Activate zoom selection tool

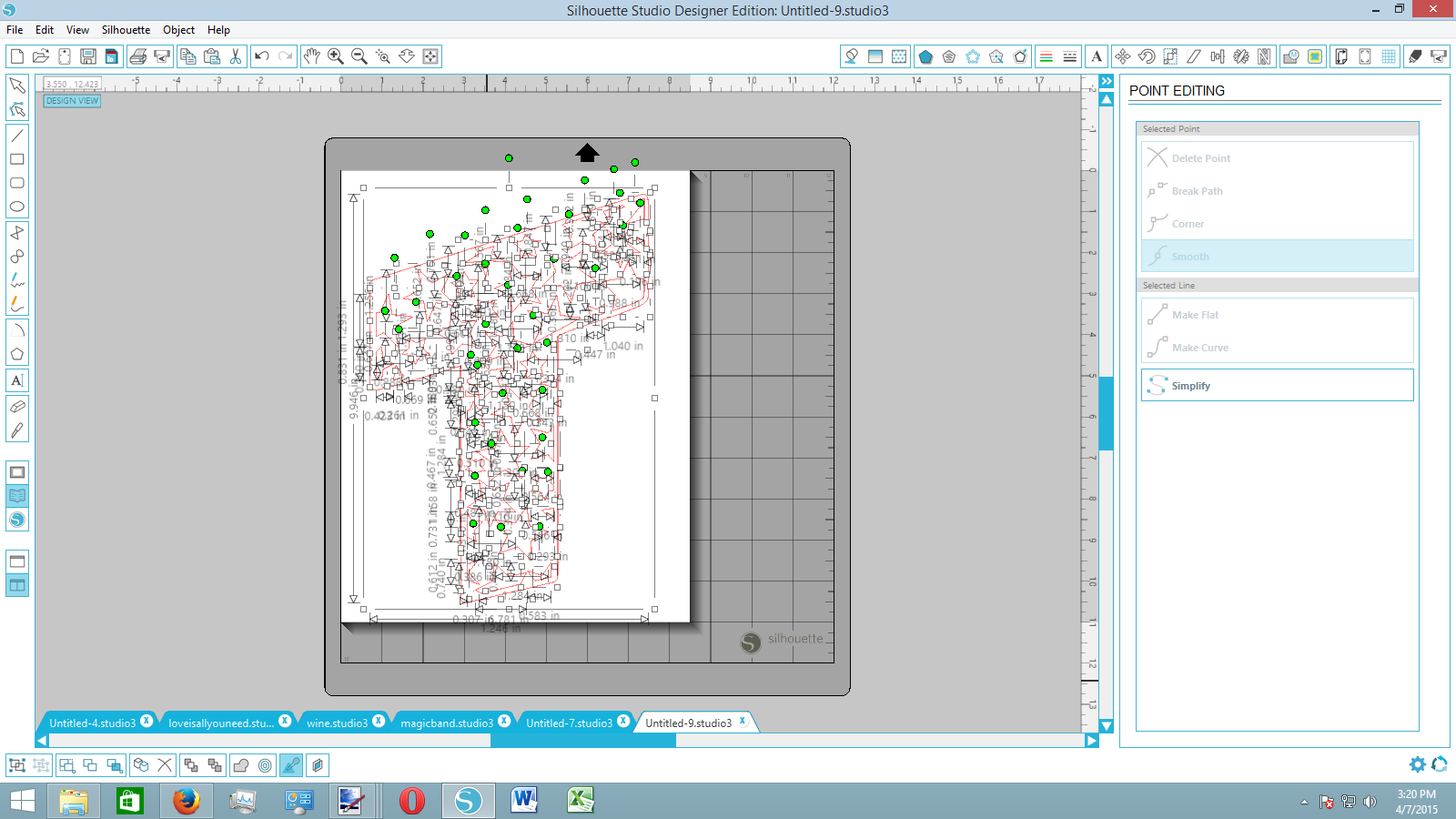point(383,56)
